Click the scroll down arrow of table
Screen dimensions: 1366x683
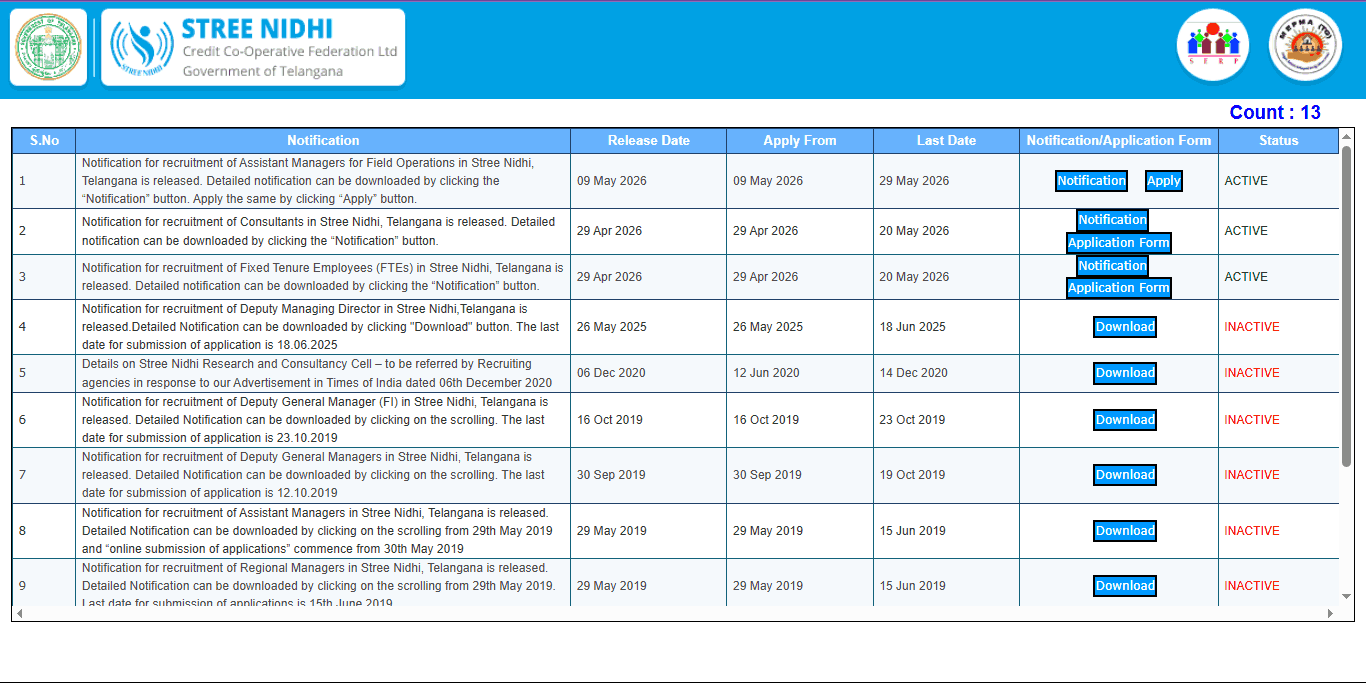[x=1346, y=596]
